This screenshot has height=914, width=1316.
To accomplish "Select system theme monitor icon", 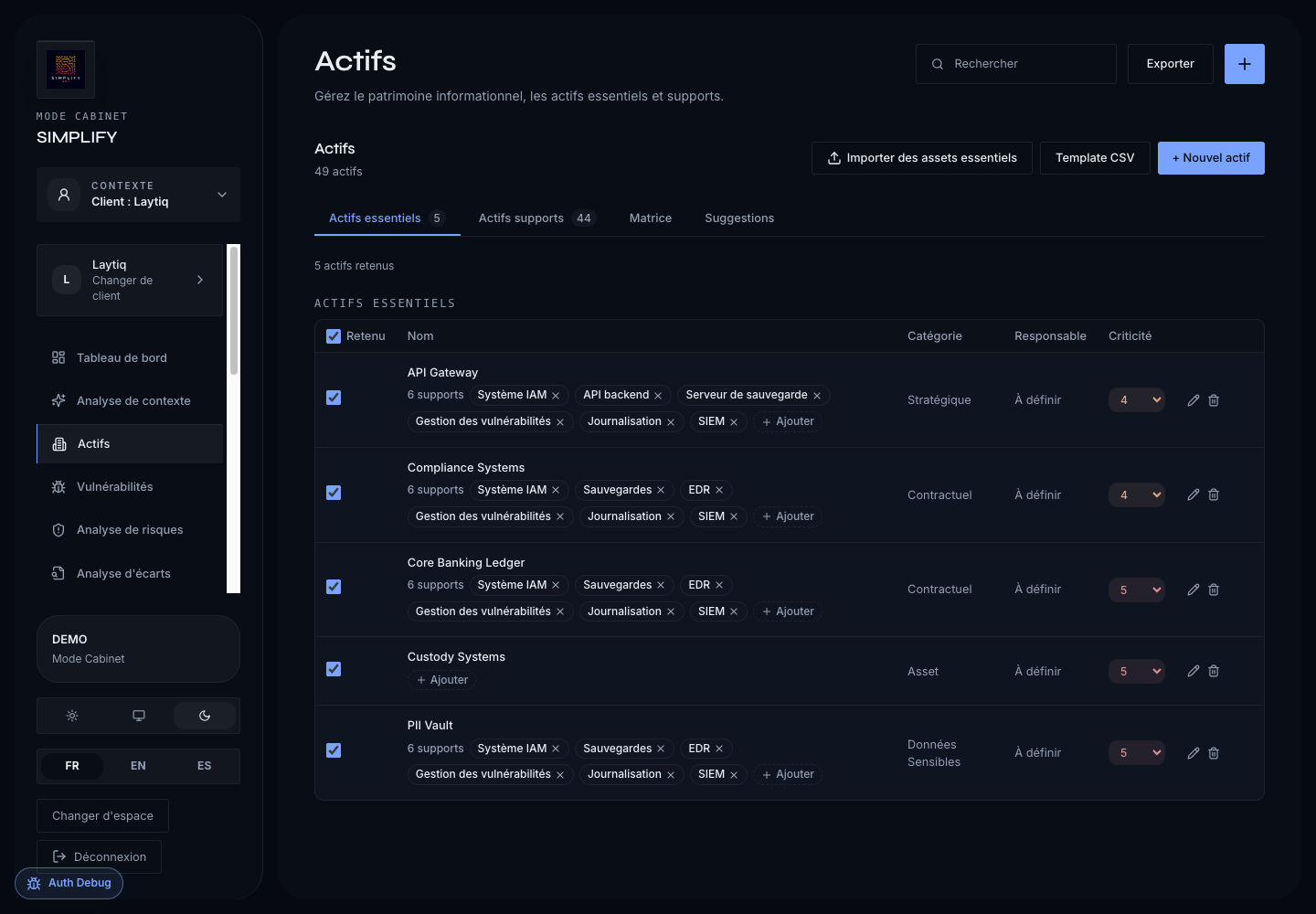I will (139, 716).
